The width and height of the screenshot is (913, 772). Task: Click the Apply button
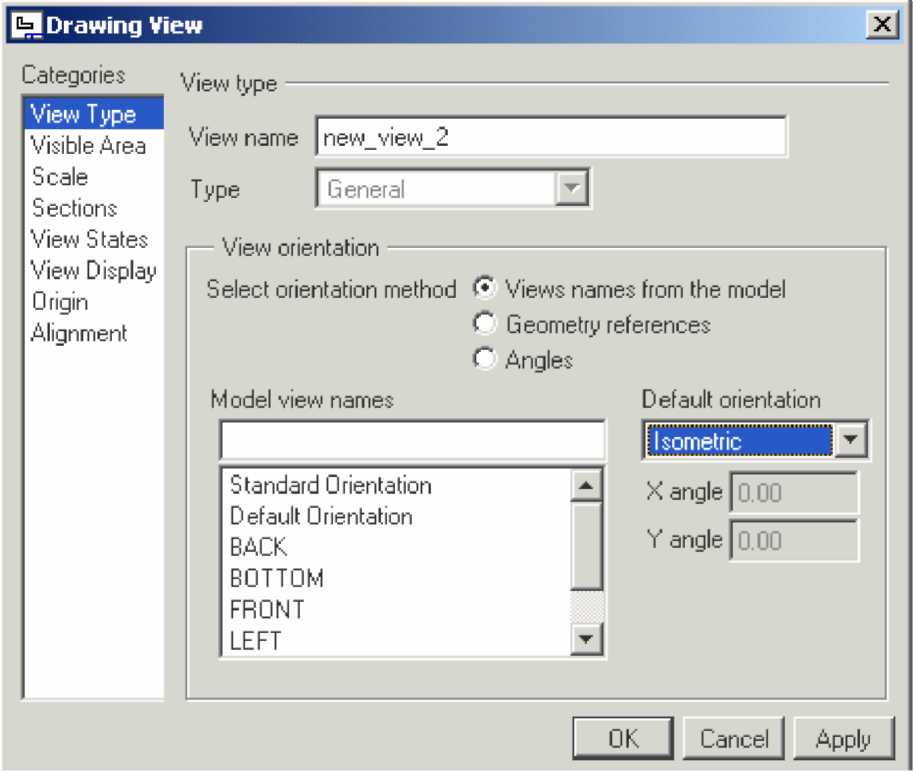point(844,738)
